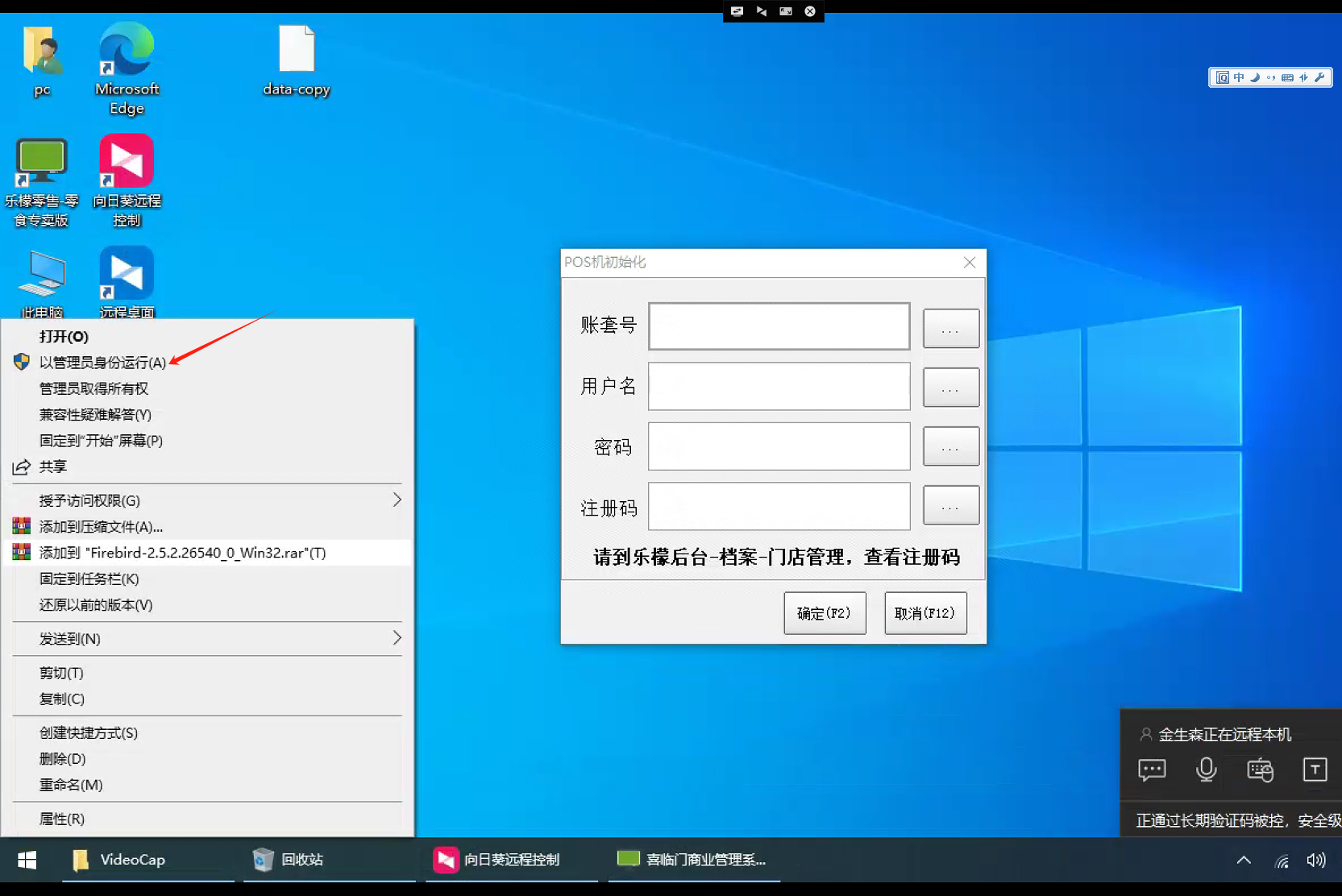
Task: Click the simplified/traditional switch icon on IME bar
Action: click(x=1303, y=77)
